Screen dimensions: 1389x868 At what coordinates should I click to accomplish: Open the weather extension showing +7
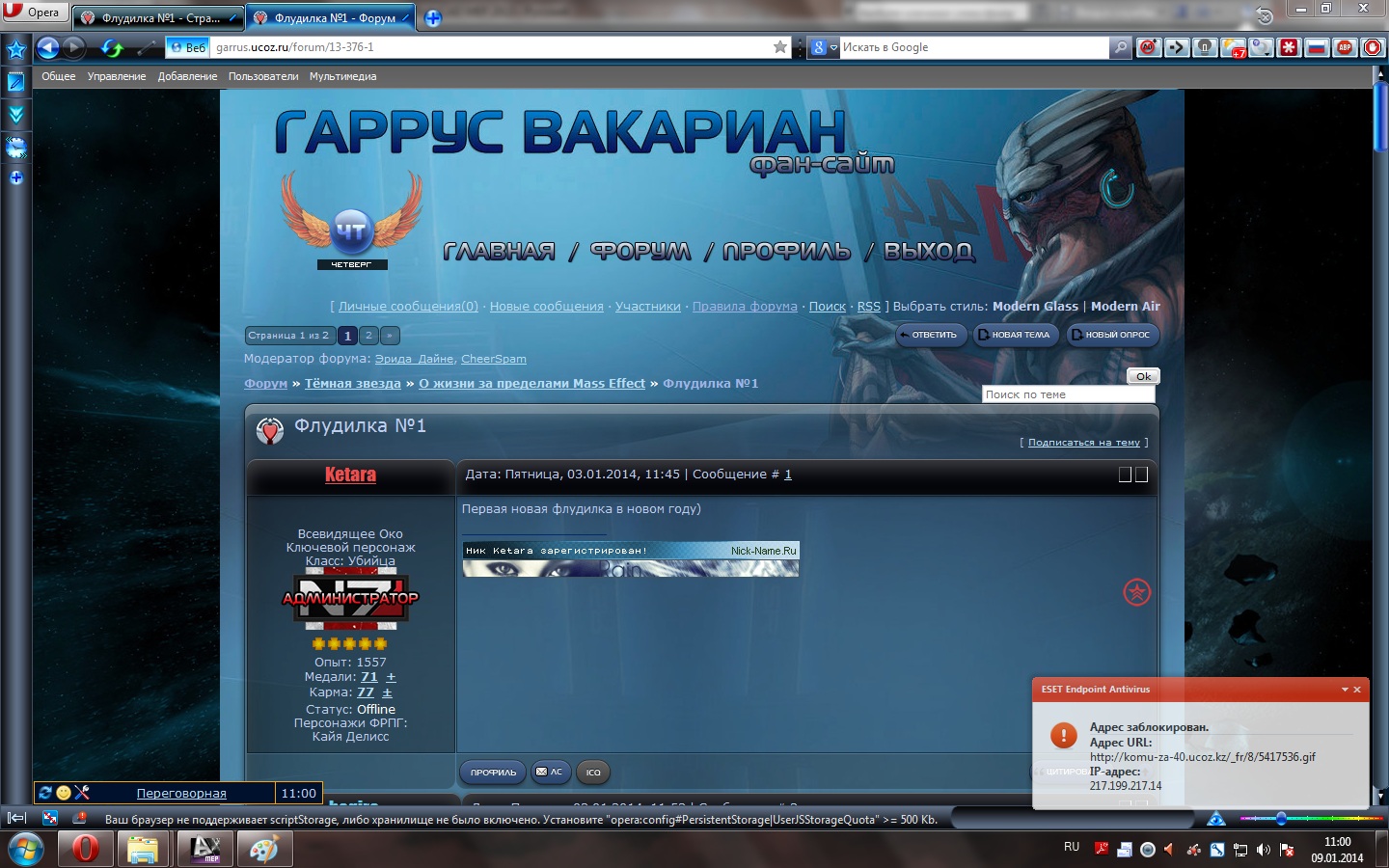click(x=1233, y=47)
